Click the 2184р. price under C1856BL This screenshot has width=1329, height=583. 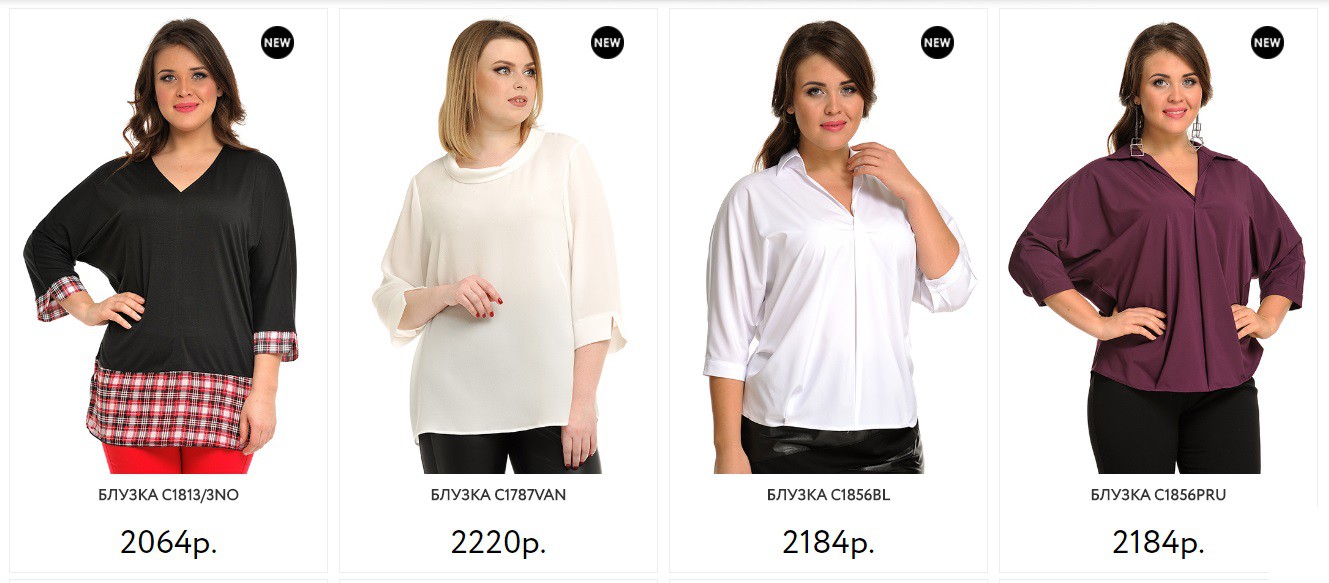(828, 542)
